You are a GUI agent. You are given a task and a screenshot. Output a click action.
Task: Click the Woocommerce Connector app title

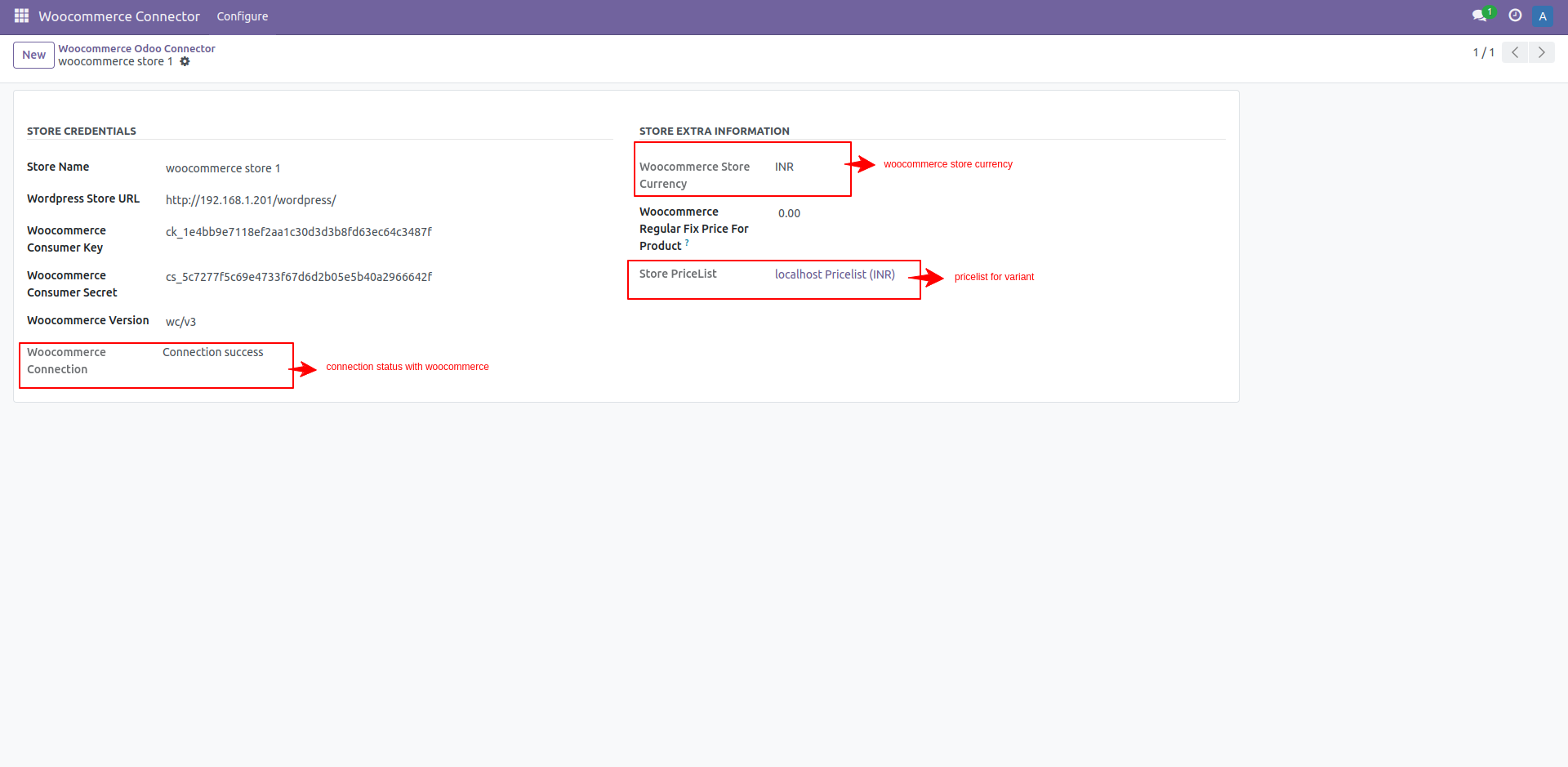pyautogui.click(x=118, y=16)
